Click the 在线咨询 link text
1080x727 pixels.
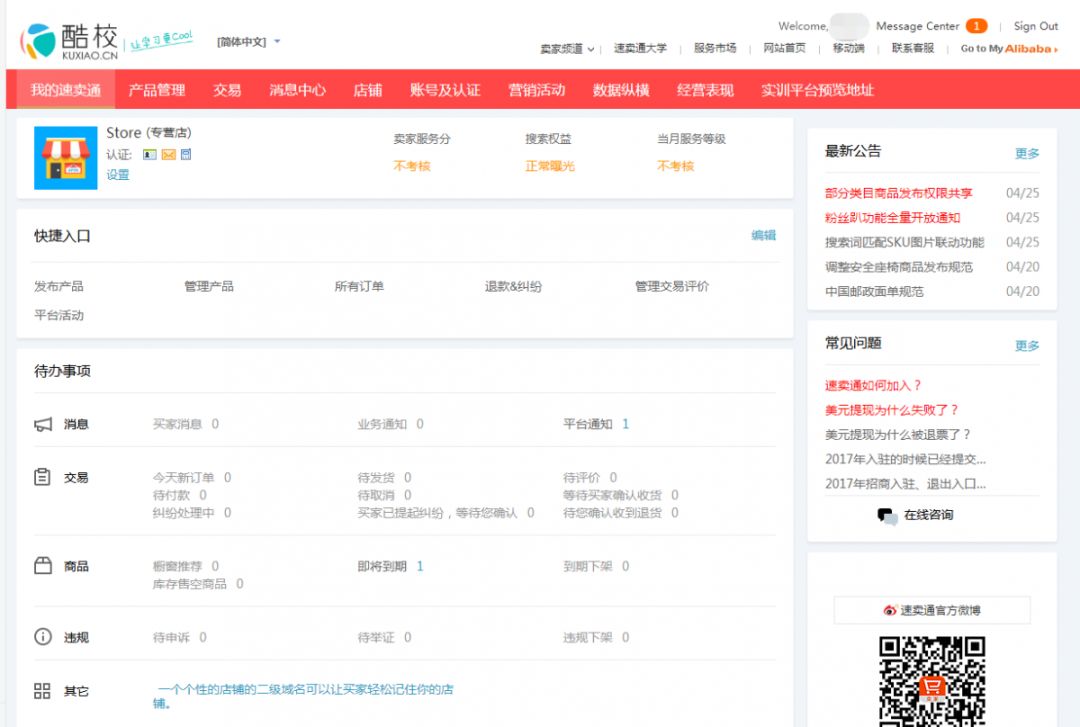click(928, 515)
